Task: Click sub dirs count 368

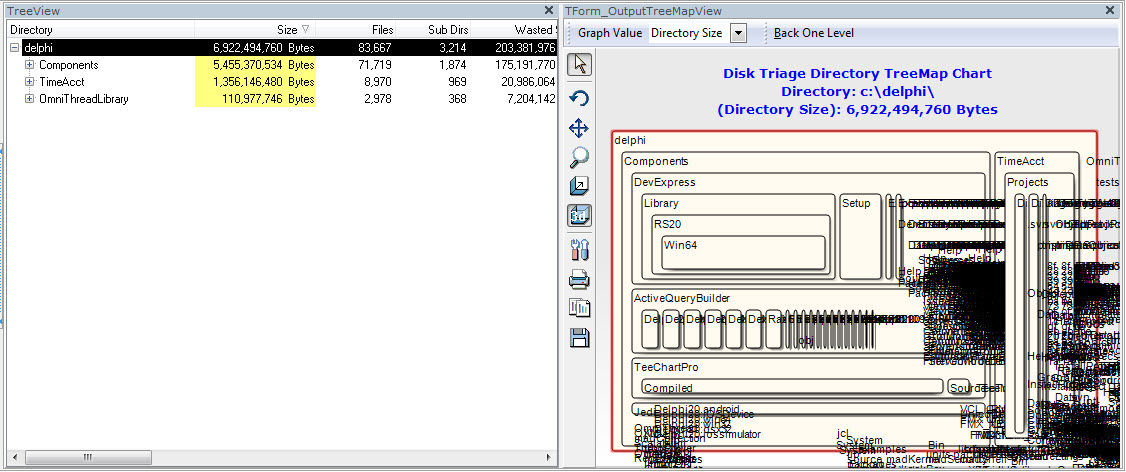Action: click(457, 98)
